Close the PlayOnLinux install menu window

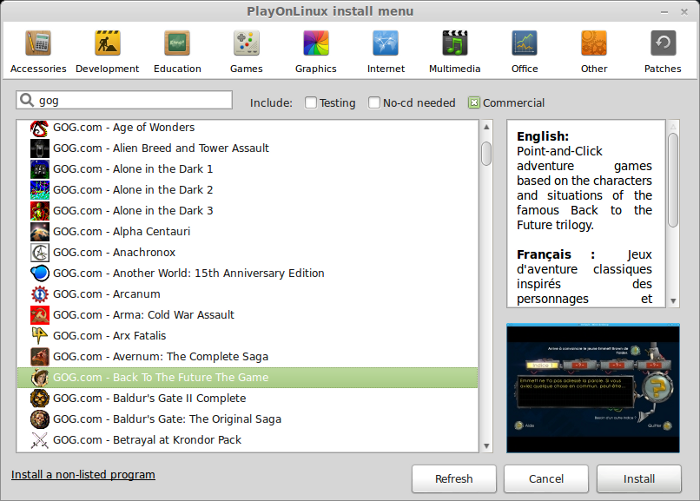(x=684, y=12)
